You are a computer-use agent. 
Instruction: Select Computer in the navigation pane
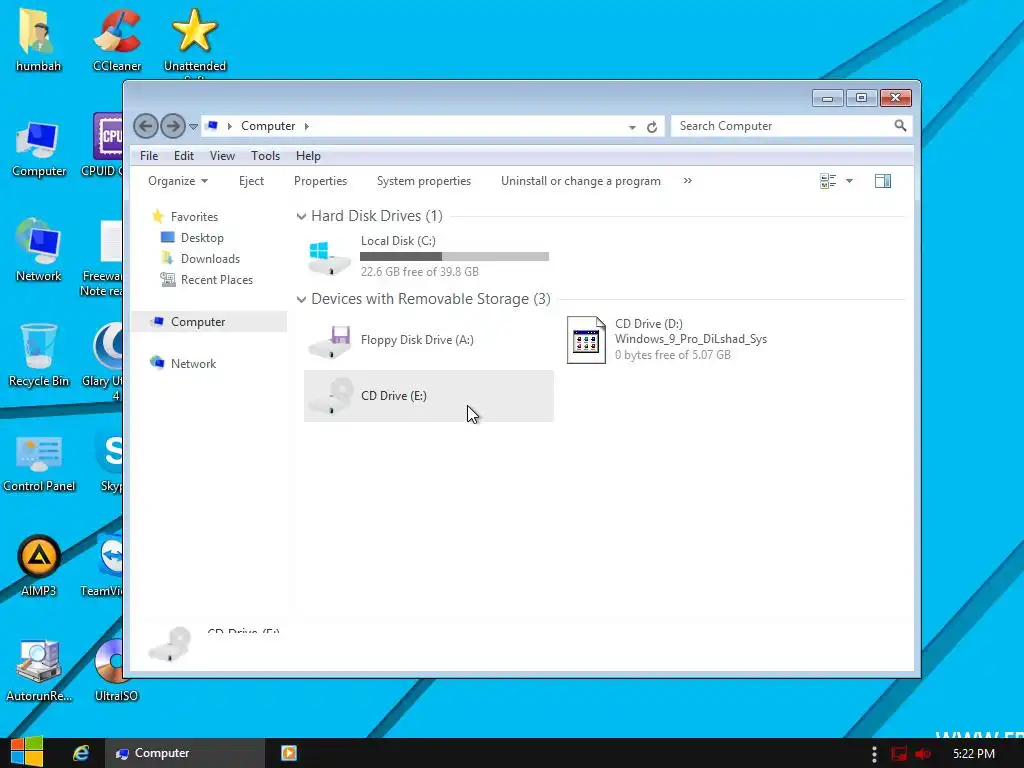tap(198, 321)
